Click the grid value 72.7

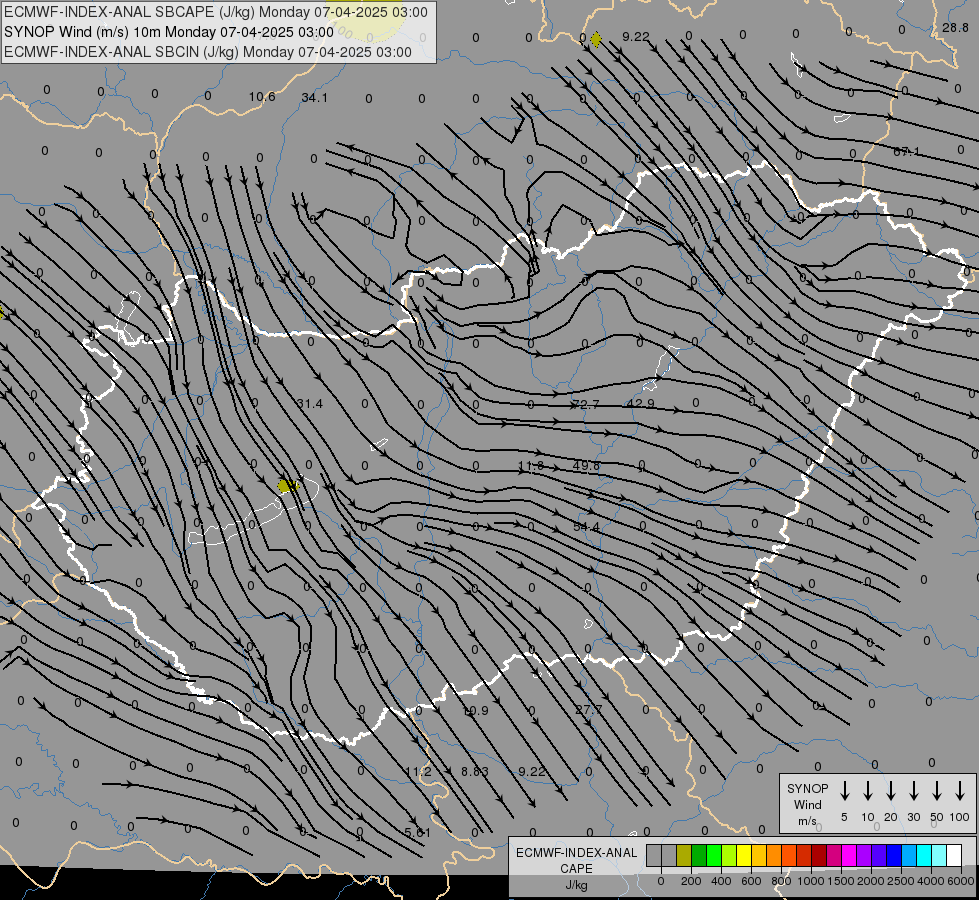(x=586, y=405)
